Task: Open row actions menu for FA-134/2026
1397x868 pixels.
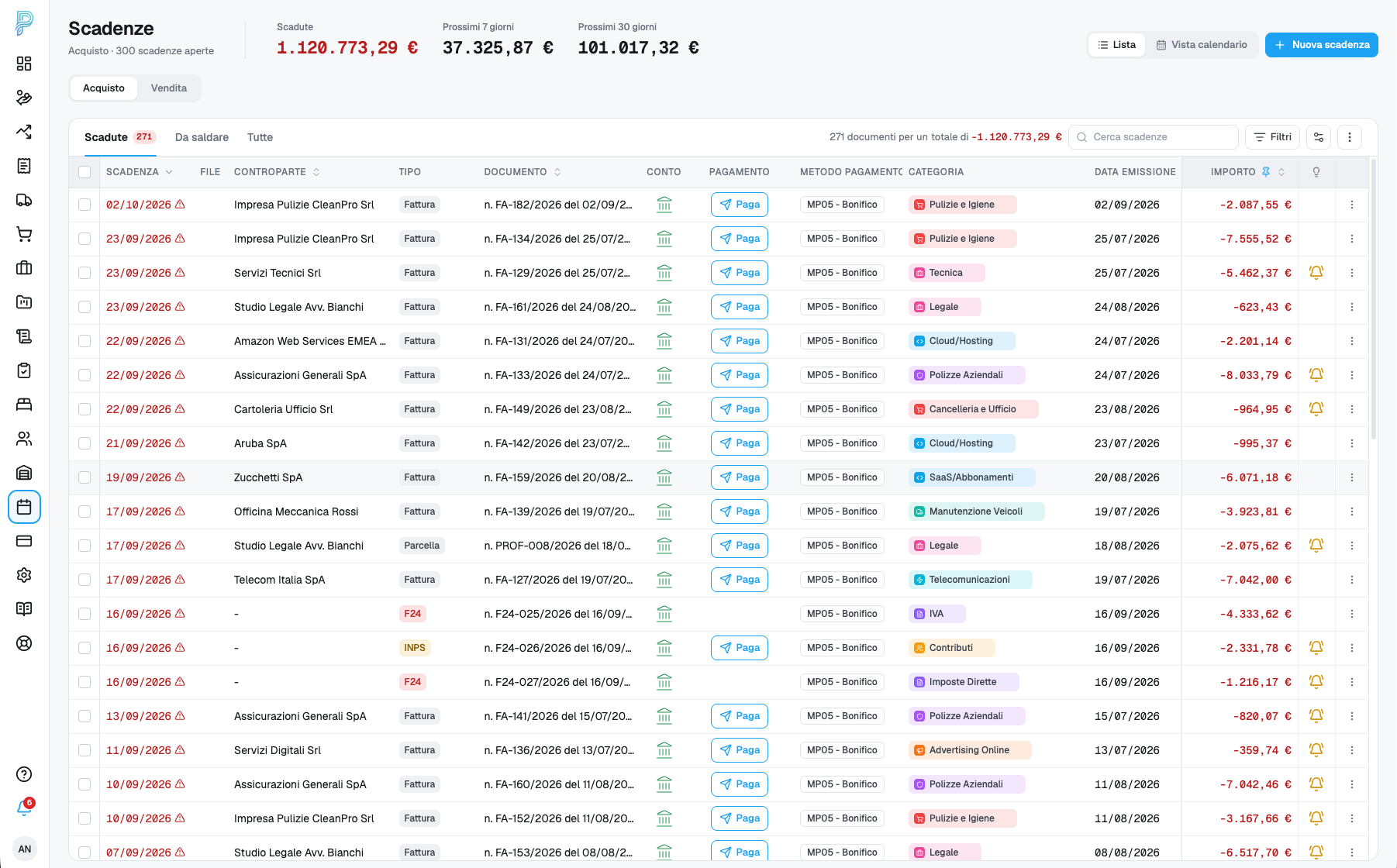Action: (1352, 239)
